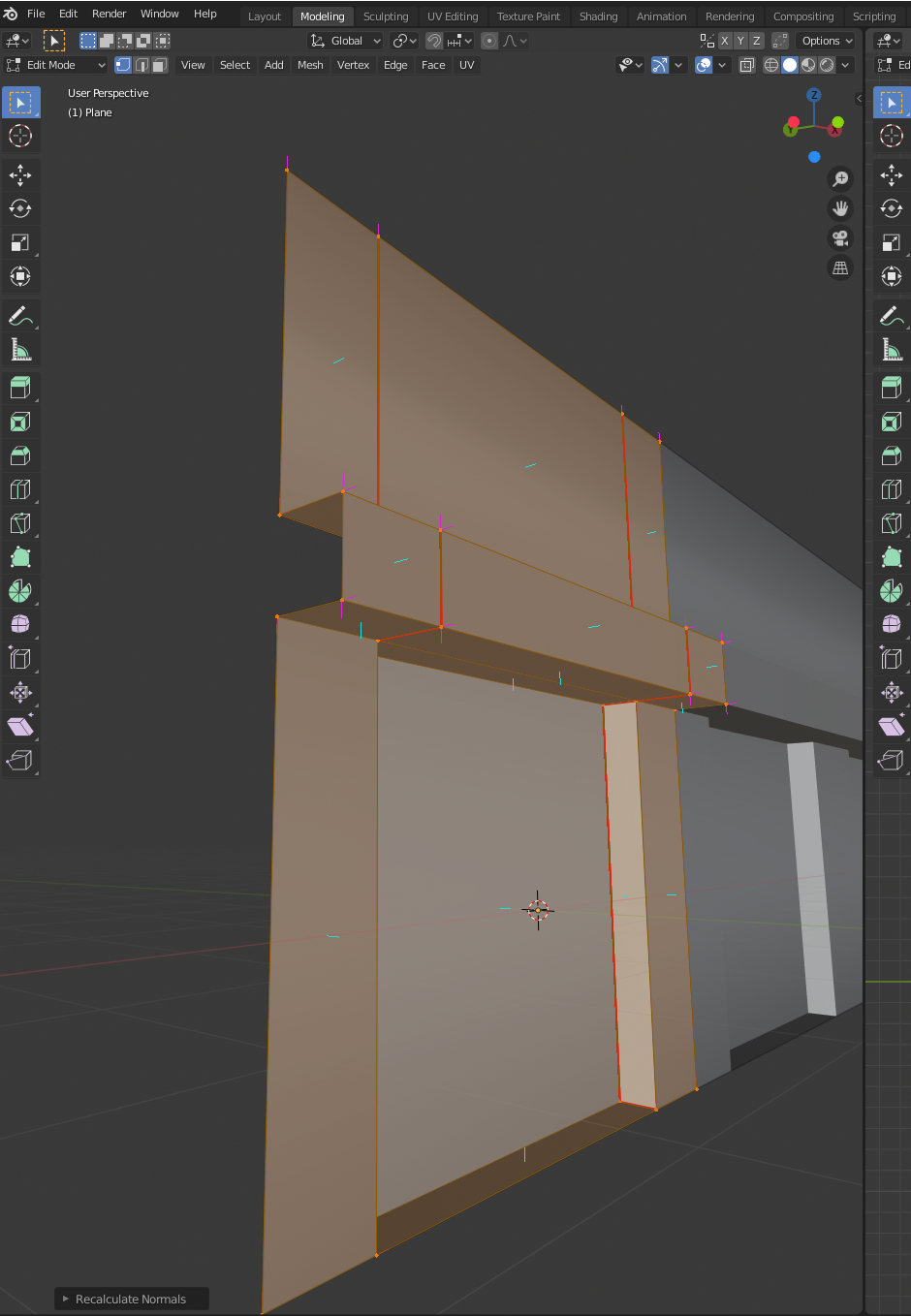Expand the Options dropdown
911x1316 pixels.
tap(827, 41)
